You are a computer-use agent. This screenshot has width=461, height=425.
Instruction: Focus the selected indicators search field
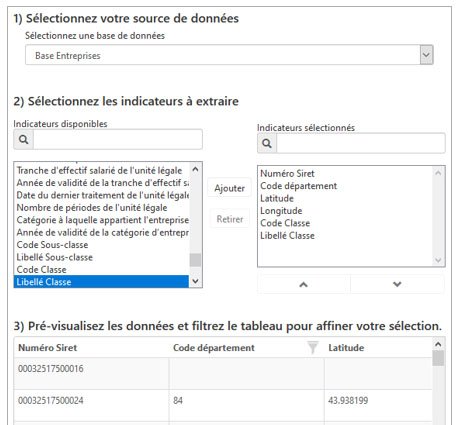361,143
